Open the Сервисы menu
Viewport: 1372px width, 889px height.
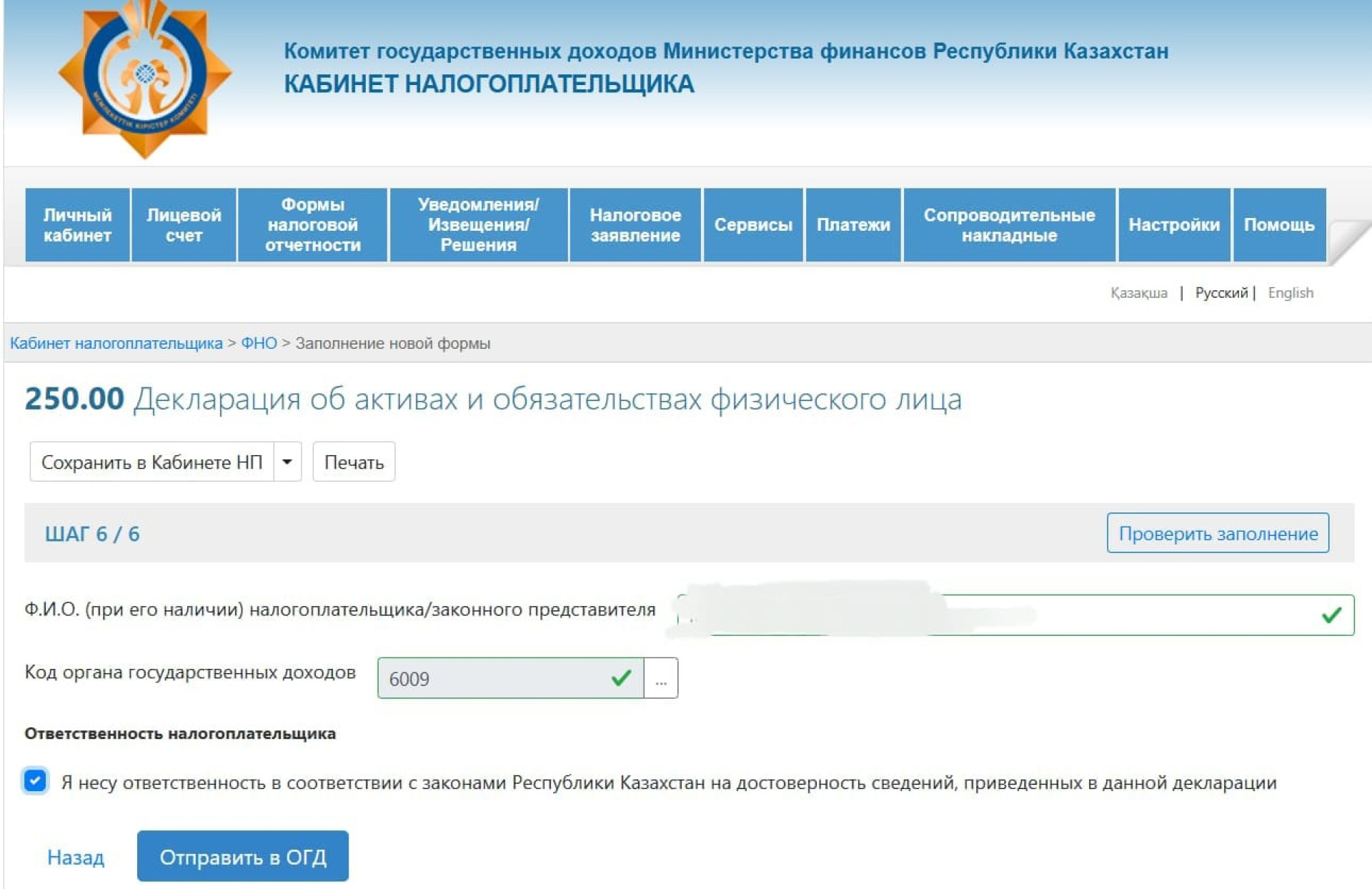point(753,225)
